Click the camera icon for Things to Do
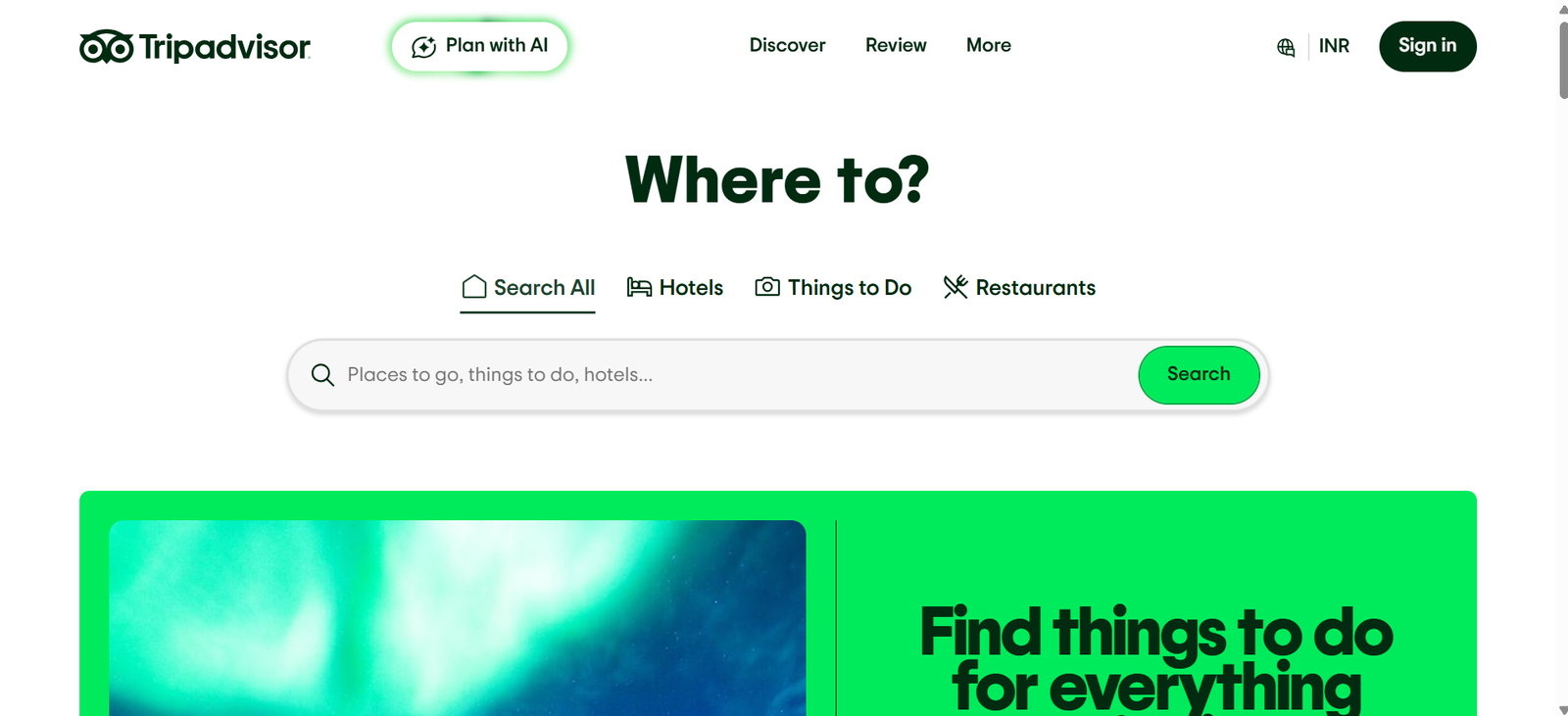This screenshot has width=1568, height=716. click(x=767, y=287)
